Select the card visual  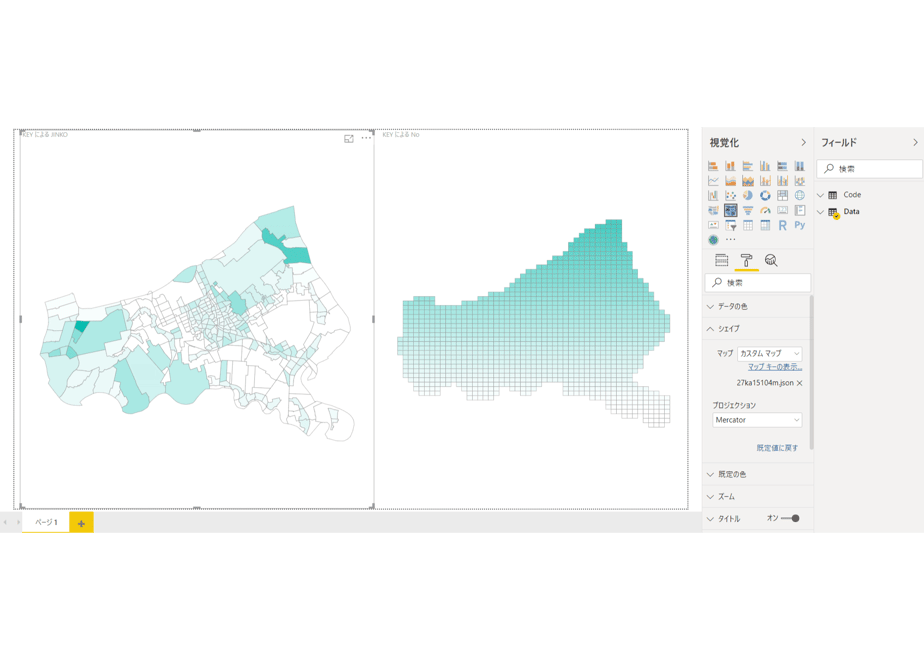click(x=782, y=210)
